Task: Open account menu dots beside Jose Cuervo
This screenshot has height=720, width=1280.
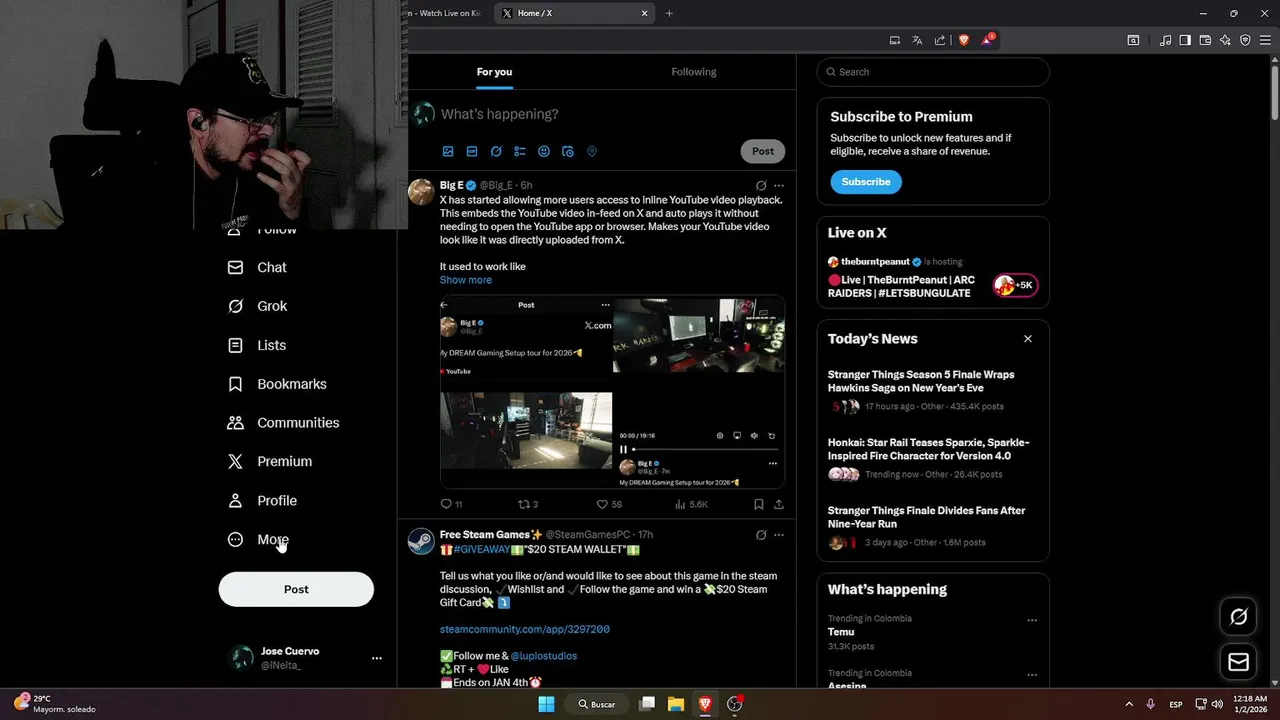Action: tap(377, 658)
